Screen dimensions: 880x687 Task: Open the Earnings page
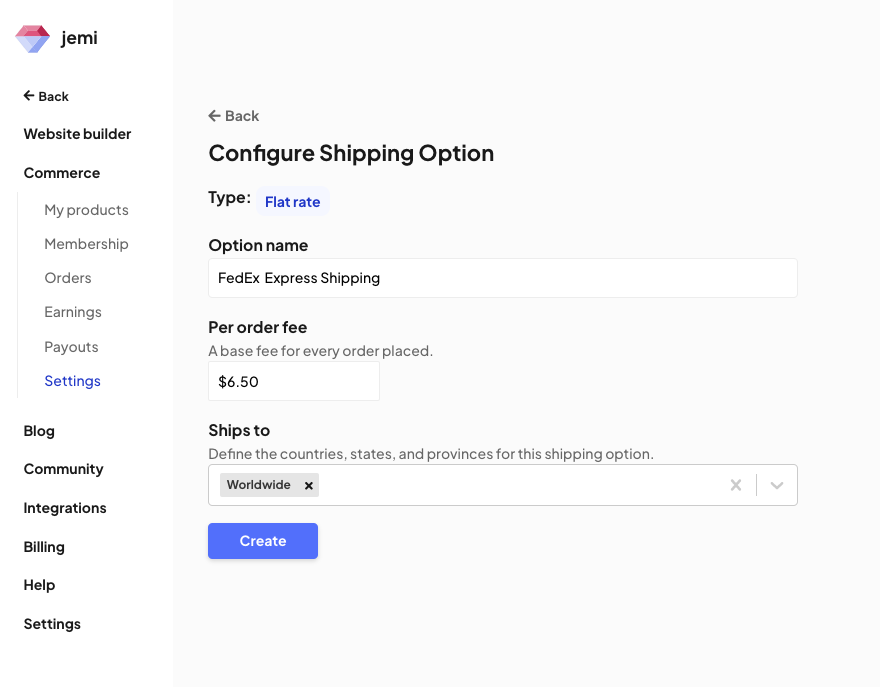(73, 312)
